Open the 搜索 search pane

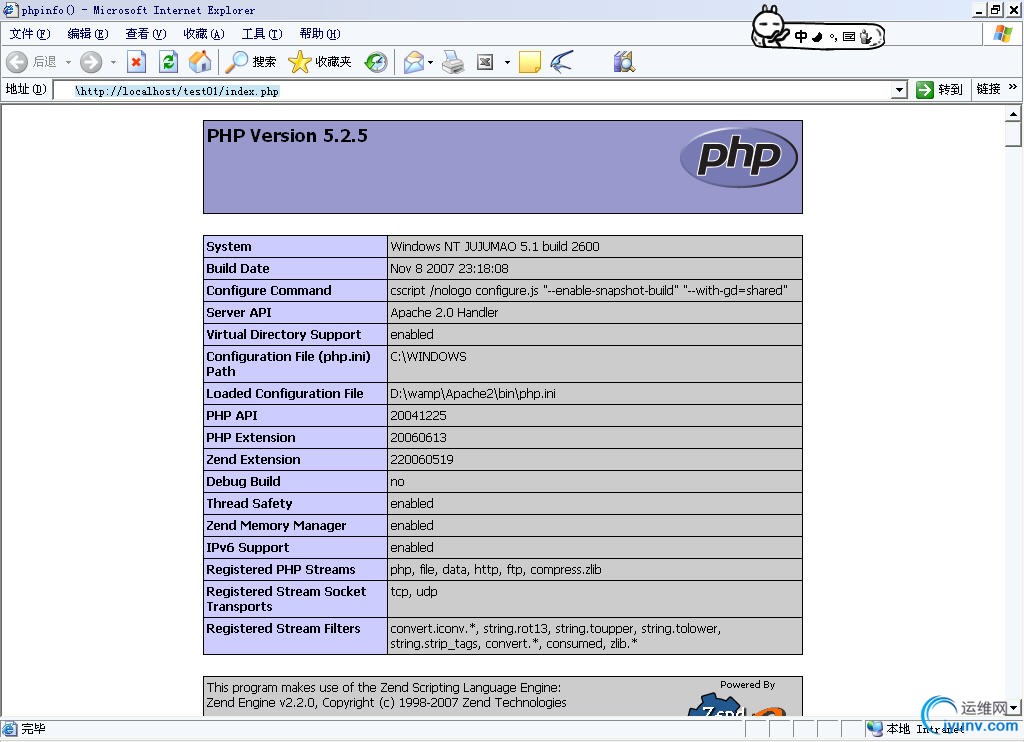(250, 62)
